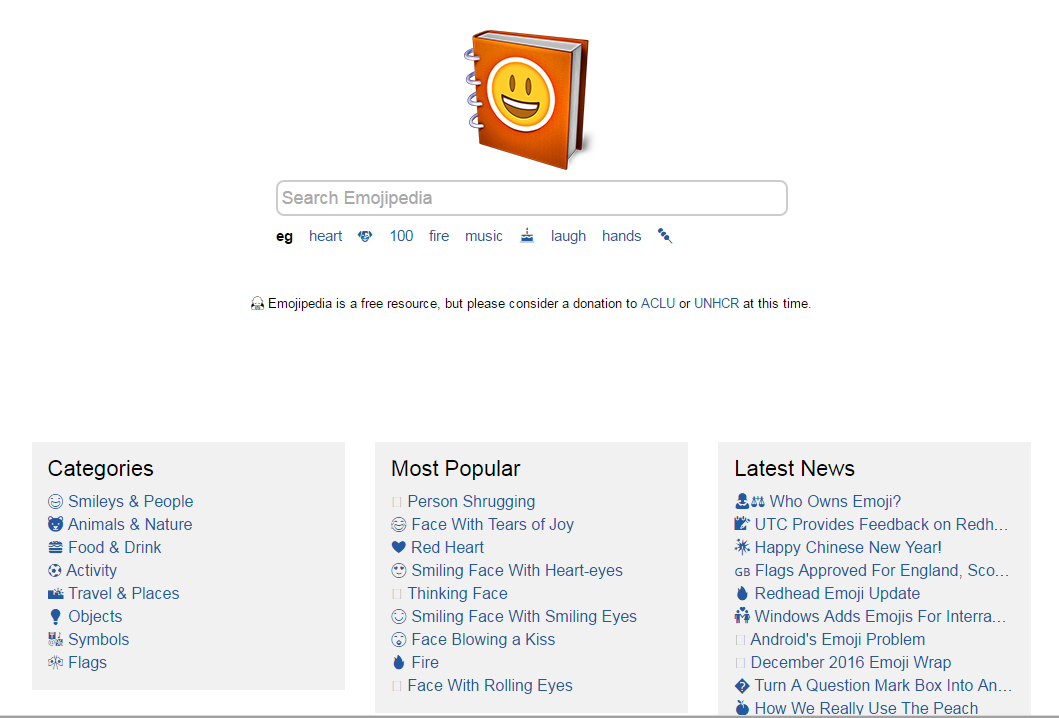The height and width of the screenshot is (718, 1059).
Task: Open the UNHCR donation link
Action: pos(717,303)
